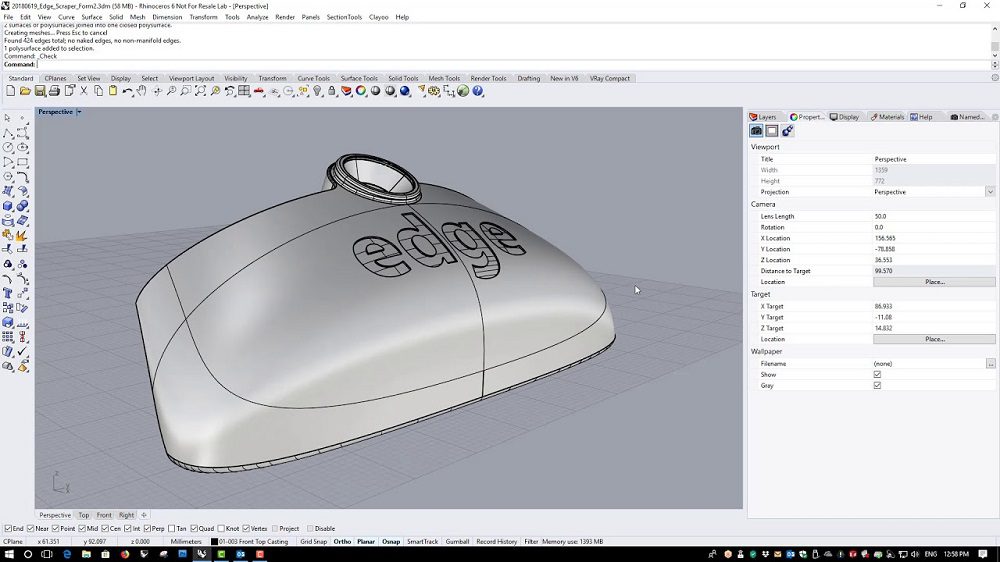Select the Rectangle tool in left sidebar

coord(23,162)
